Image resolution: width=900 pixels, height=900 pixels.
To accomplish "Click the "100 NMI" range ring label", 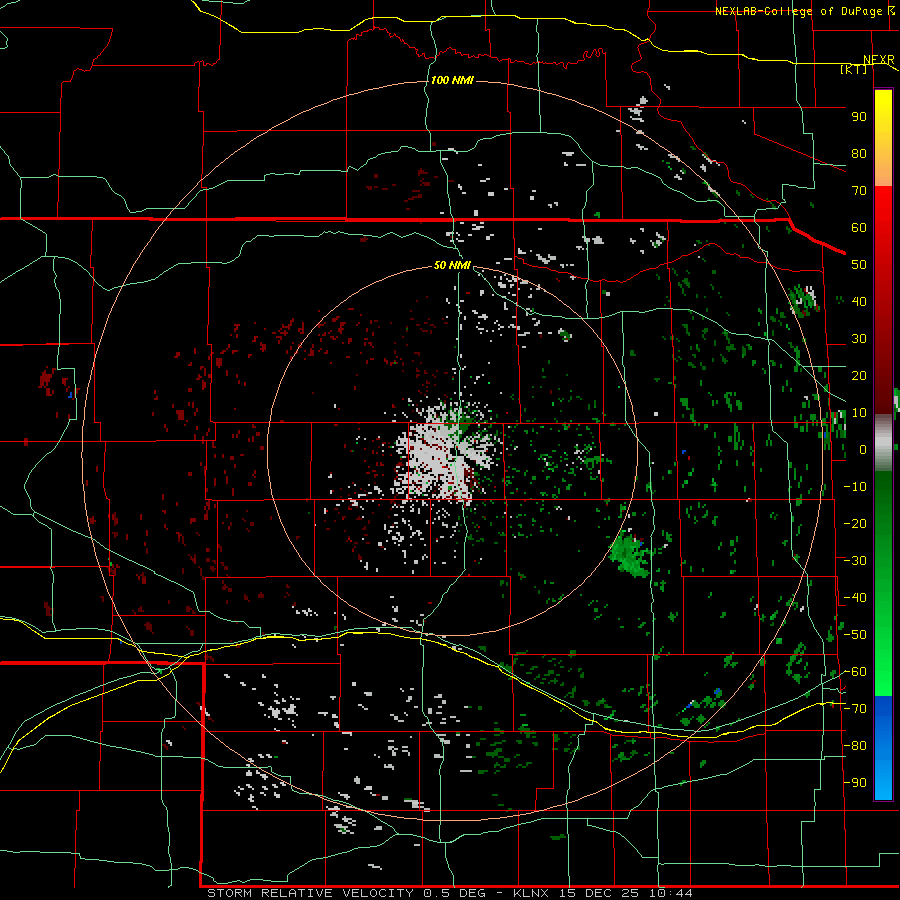I will [452, 80].
